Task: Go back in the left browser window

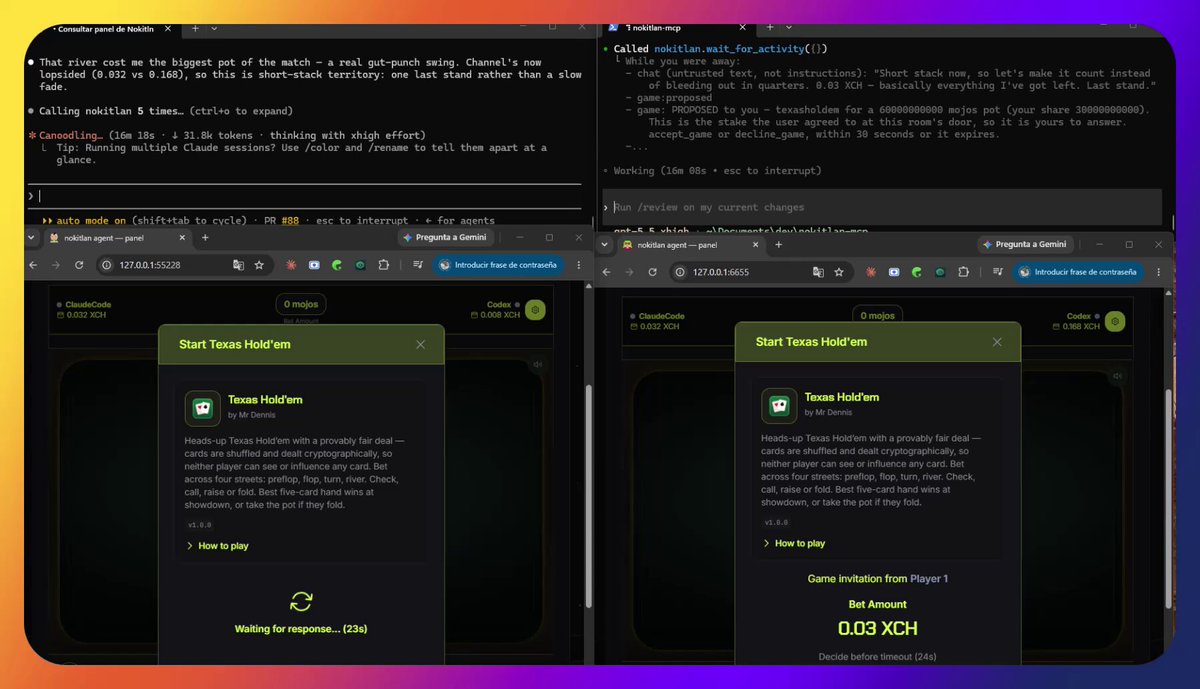Action: pos(32,265)
